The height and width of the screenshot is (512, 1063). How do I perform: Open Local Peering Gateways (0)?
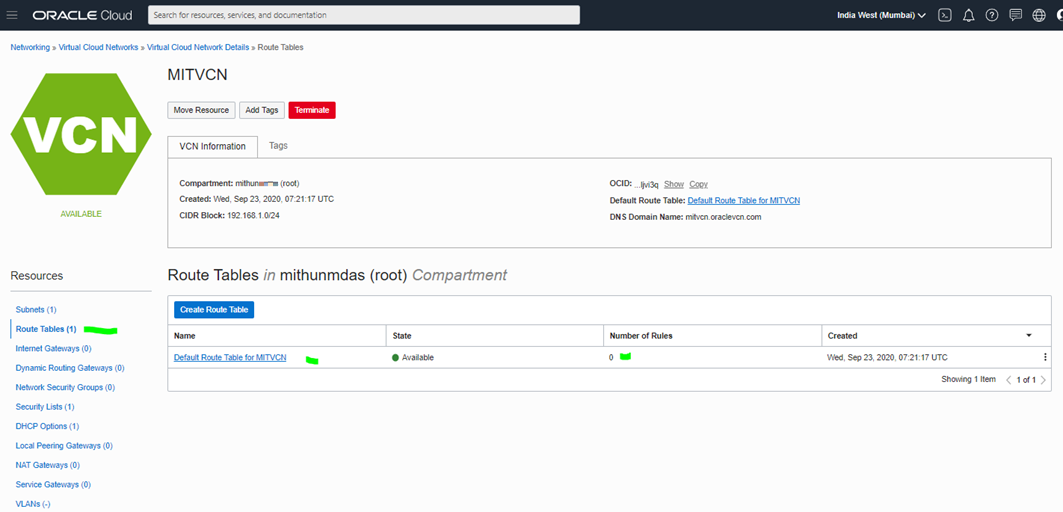(x=64, y=446)
